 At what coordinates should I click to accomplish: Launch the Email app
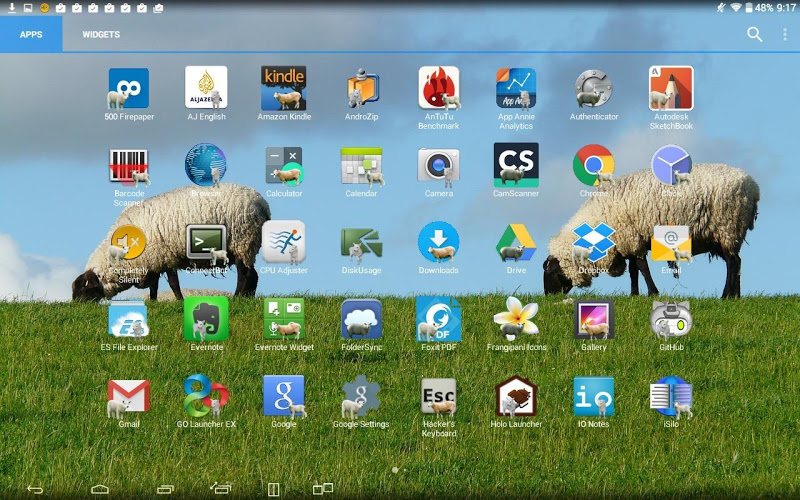(671, 243)
